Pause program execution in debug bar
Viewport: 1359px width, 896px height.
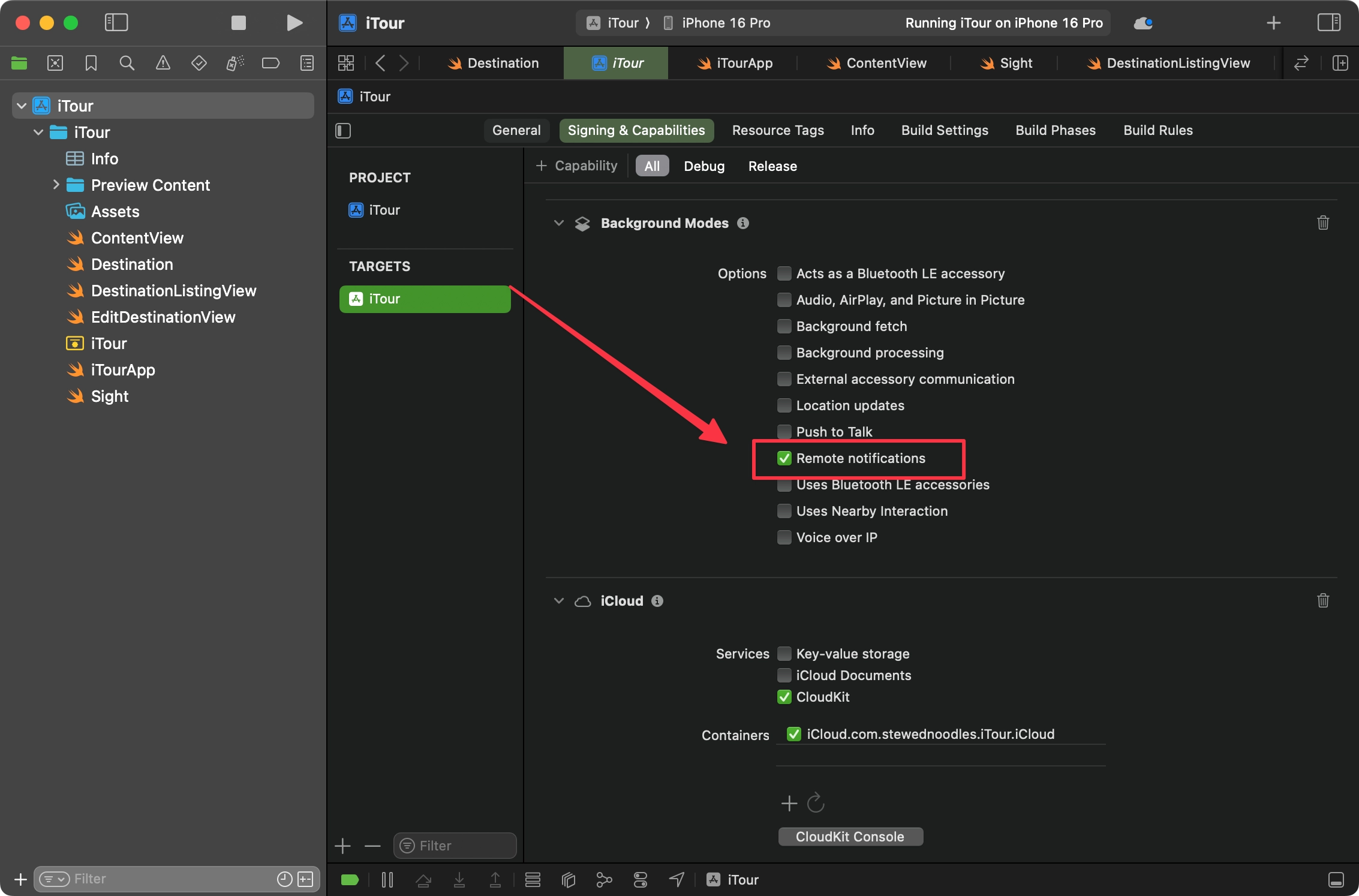[x=387, y=880]
